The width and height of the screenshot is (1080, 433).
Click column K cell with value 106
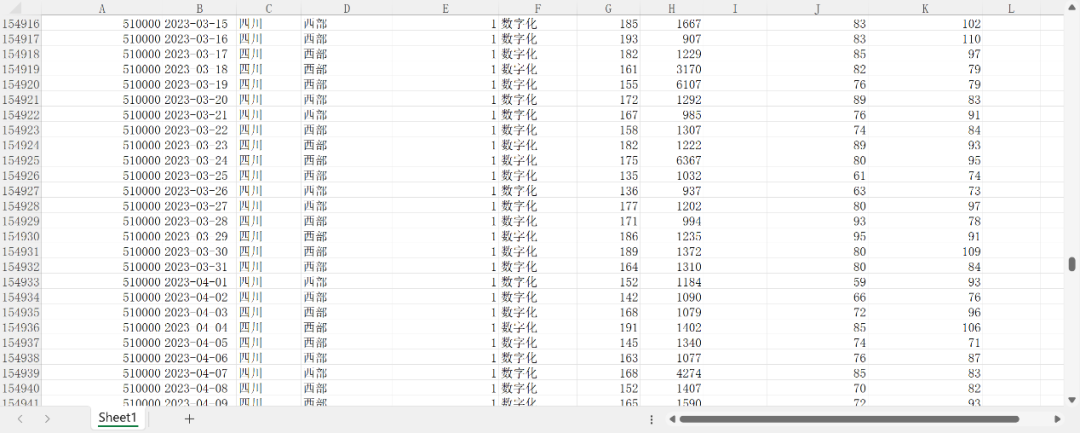(926, 327)
